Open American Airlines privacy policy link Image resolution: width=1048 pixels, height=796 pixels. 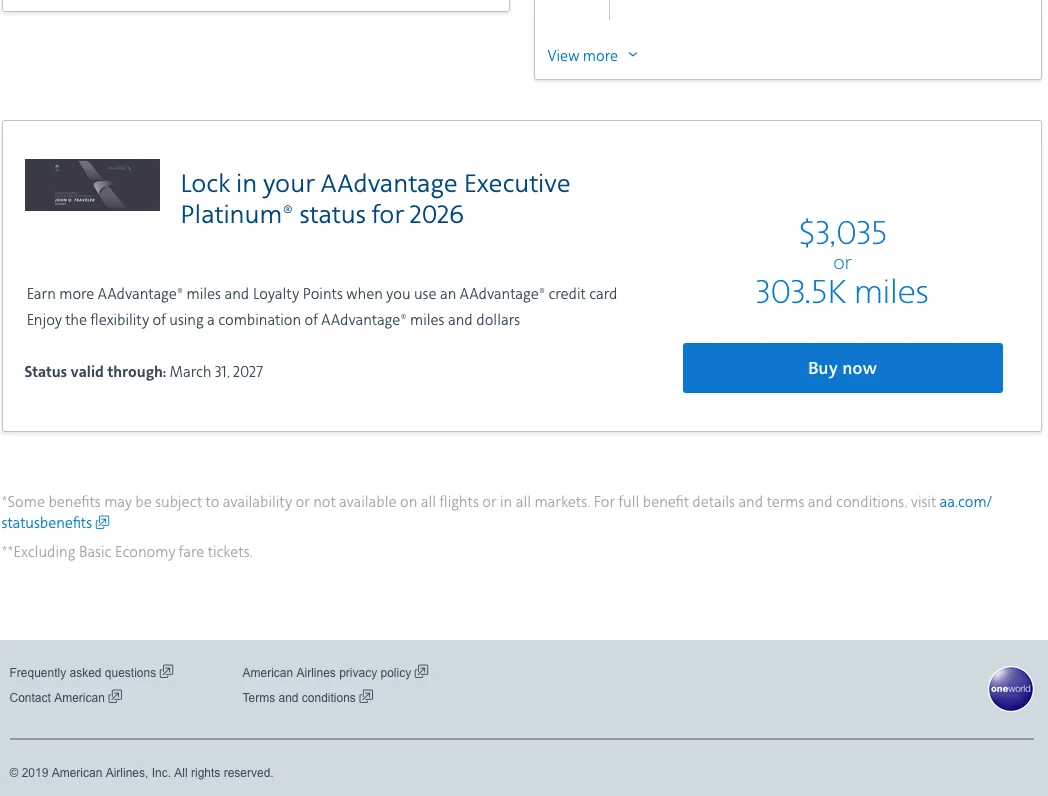click(326, 673)
